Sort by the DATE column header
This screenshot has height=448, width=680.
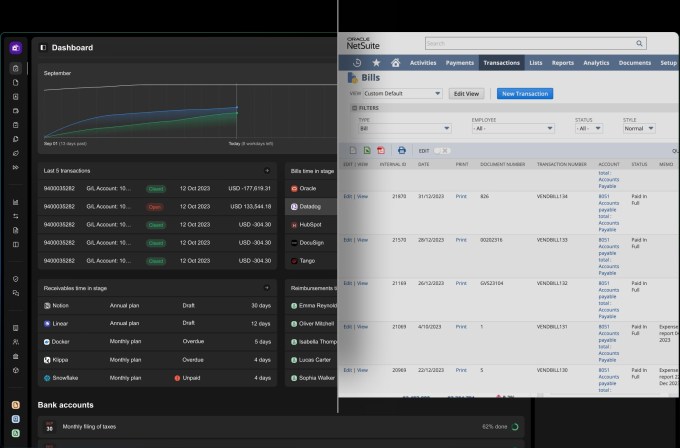tap(423, 164)
